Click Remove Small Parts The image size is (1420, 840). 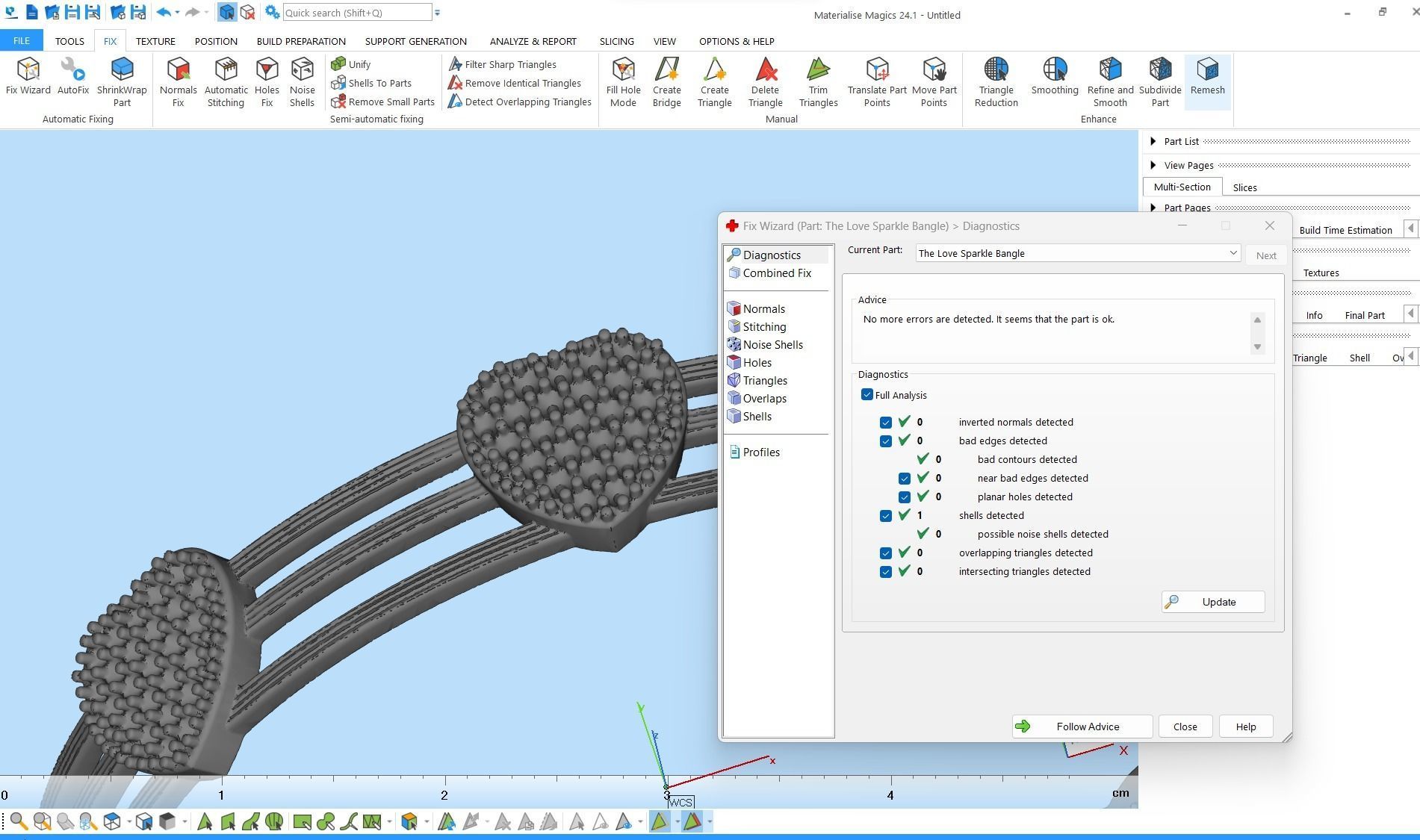[x=382, y=102]
